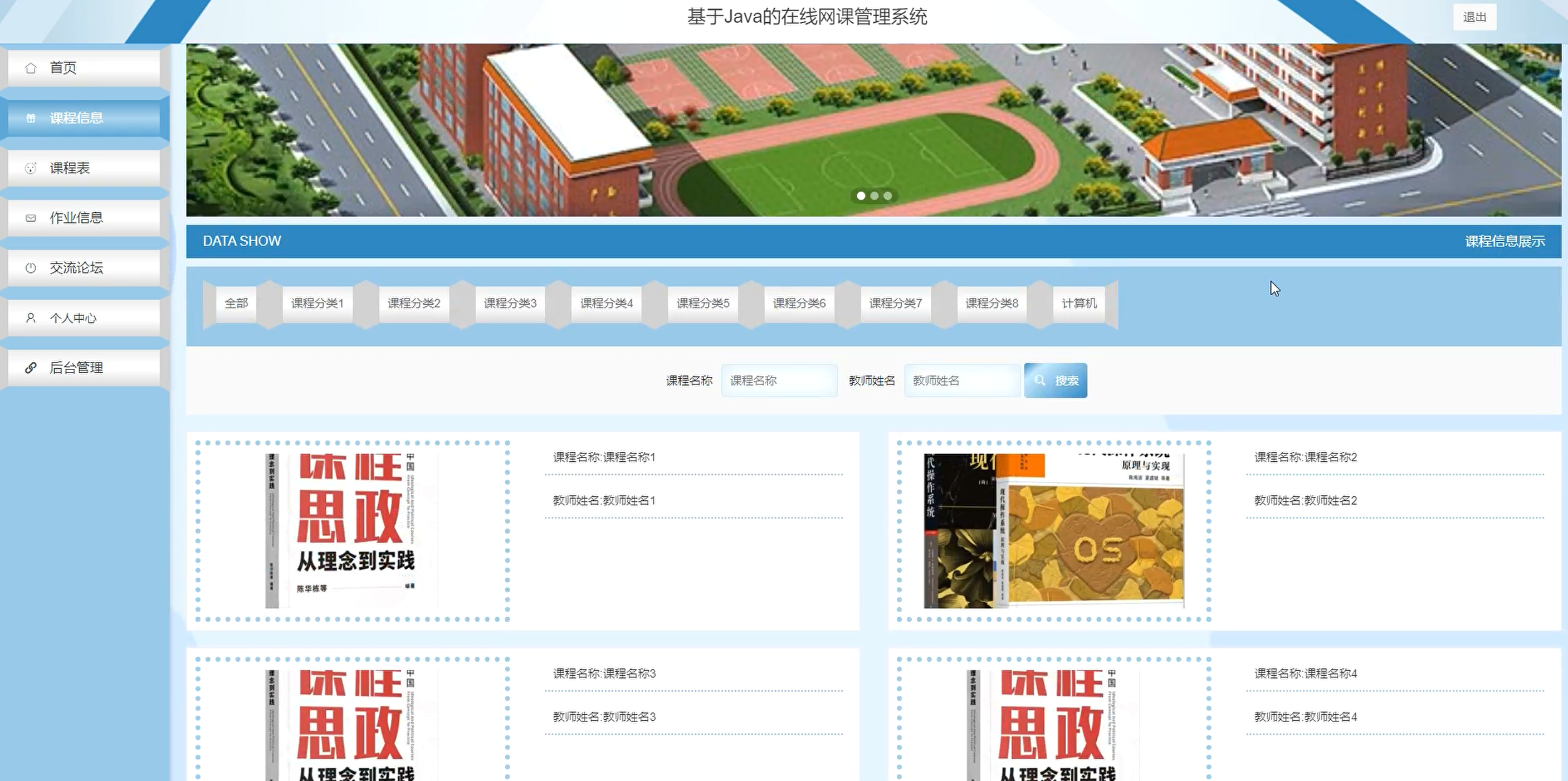Show the third carousel slide dot

click(887, 196)
